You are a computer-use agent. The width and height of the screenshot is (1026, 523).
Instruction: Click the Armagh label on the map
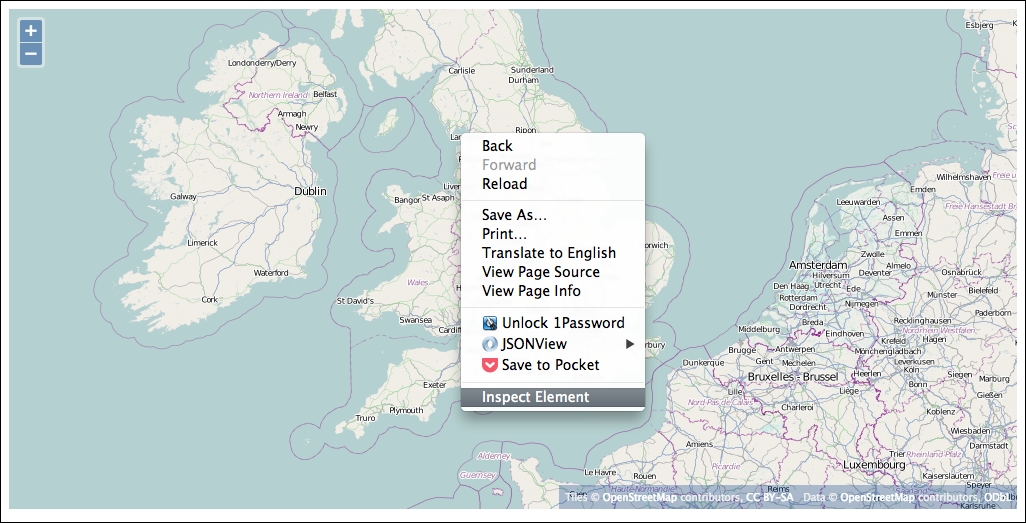(292, 114)
